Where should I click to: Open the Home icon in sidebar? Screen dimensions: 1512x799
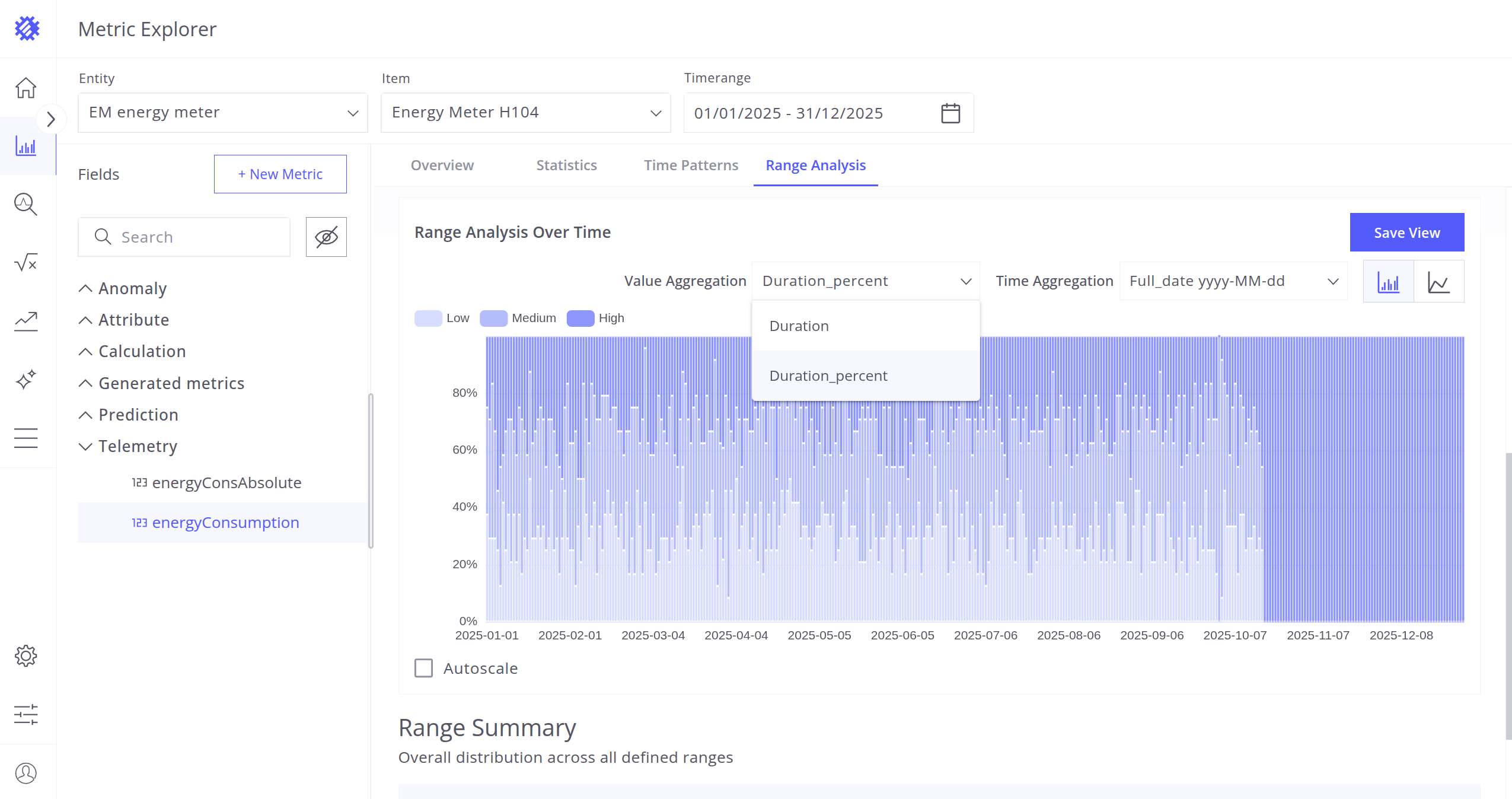click(x=25, y=88)
